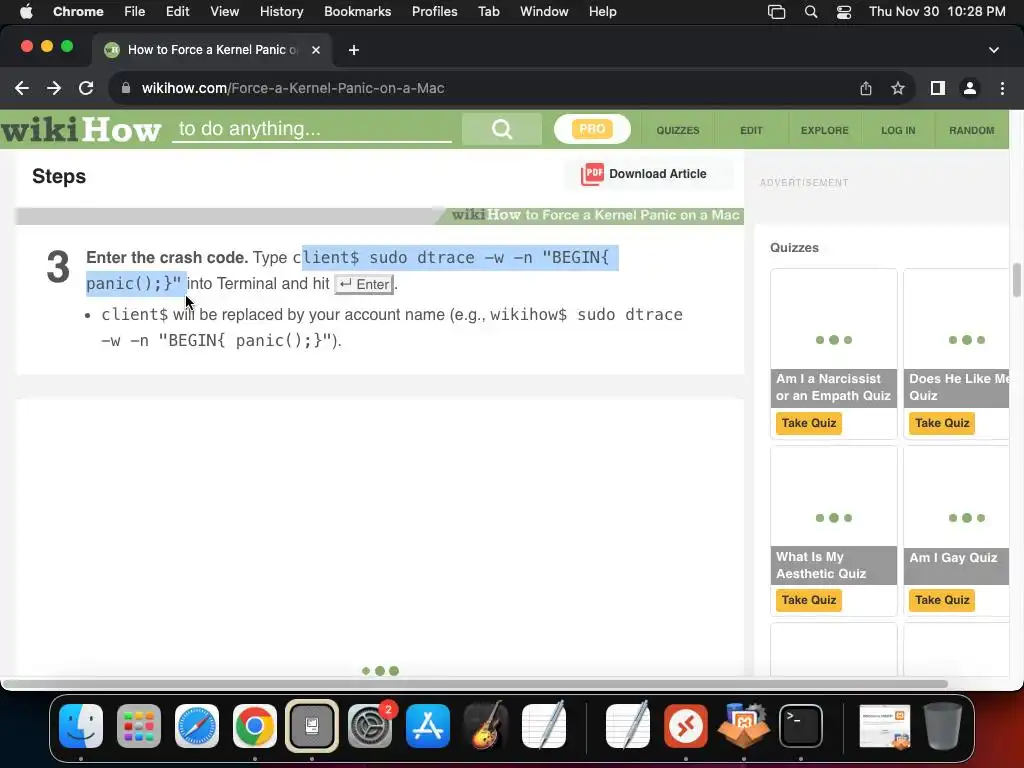Click the wikiHow logo
The width and height of the screenshot is (1024, 768).
[81, 130]
